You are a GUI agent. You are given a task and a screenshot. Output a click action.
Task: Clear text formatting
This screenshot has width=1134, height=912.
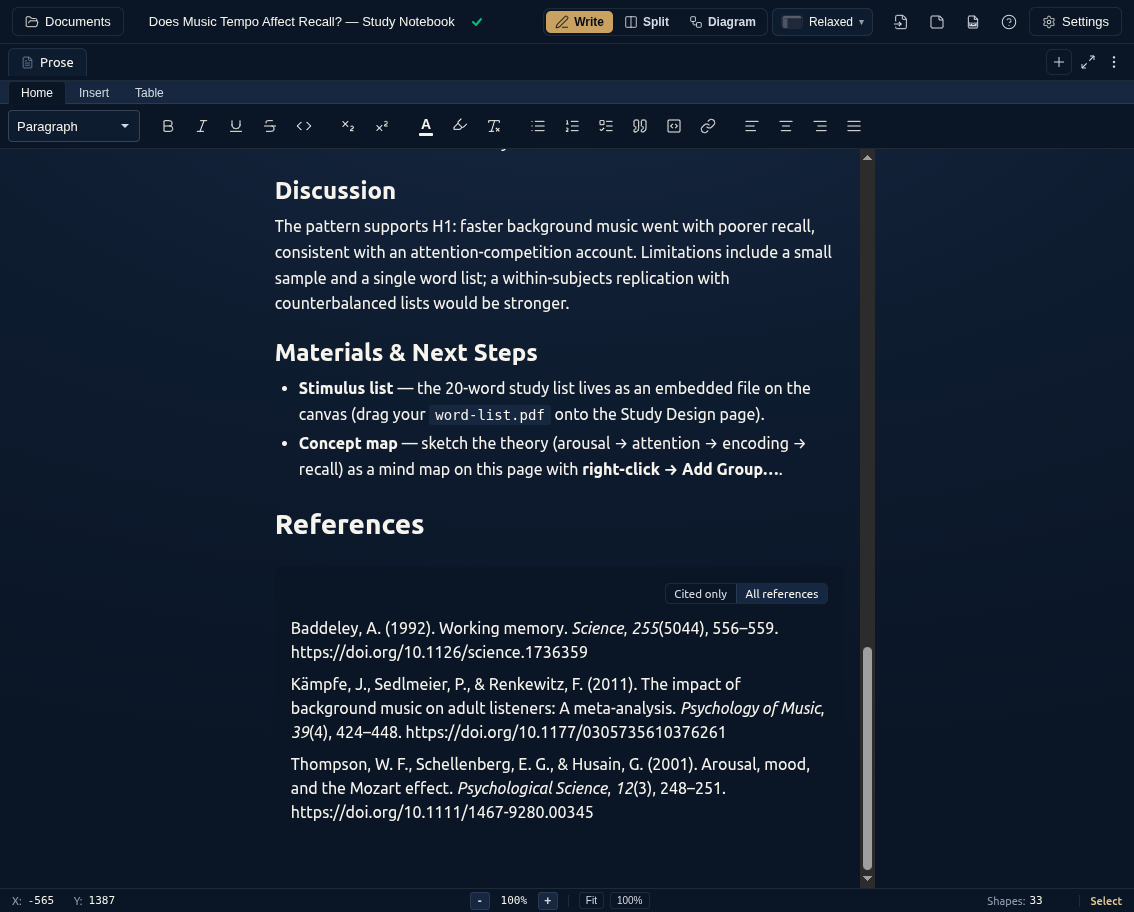pos(494,127)
